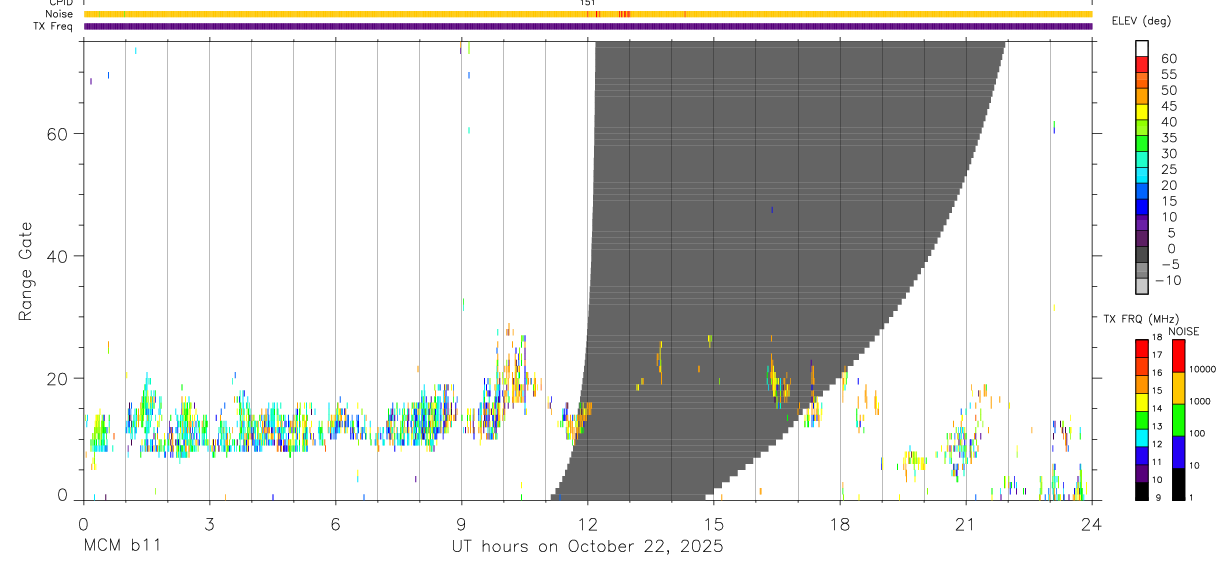The height and width of the screenshot is (567, 1228).
Task: Click x-axis tick label '21'
Action: tap(965, 524)
